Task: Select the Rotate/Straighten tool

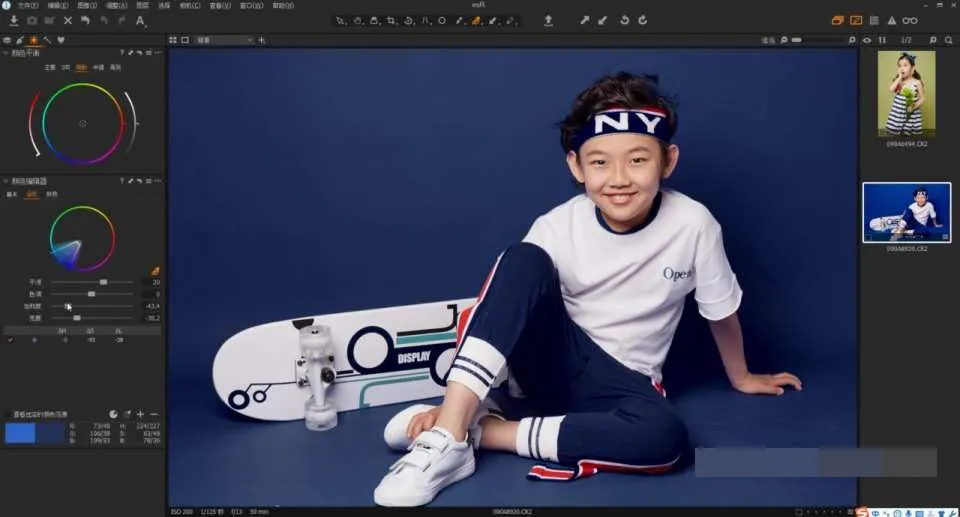Action: pos(408,21)
